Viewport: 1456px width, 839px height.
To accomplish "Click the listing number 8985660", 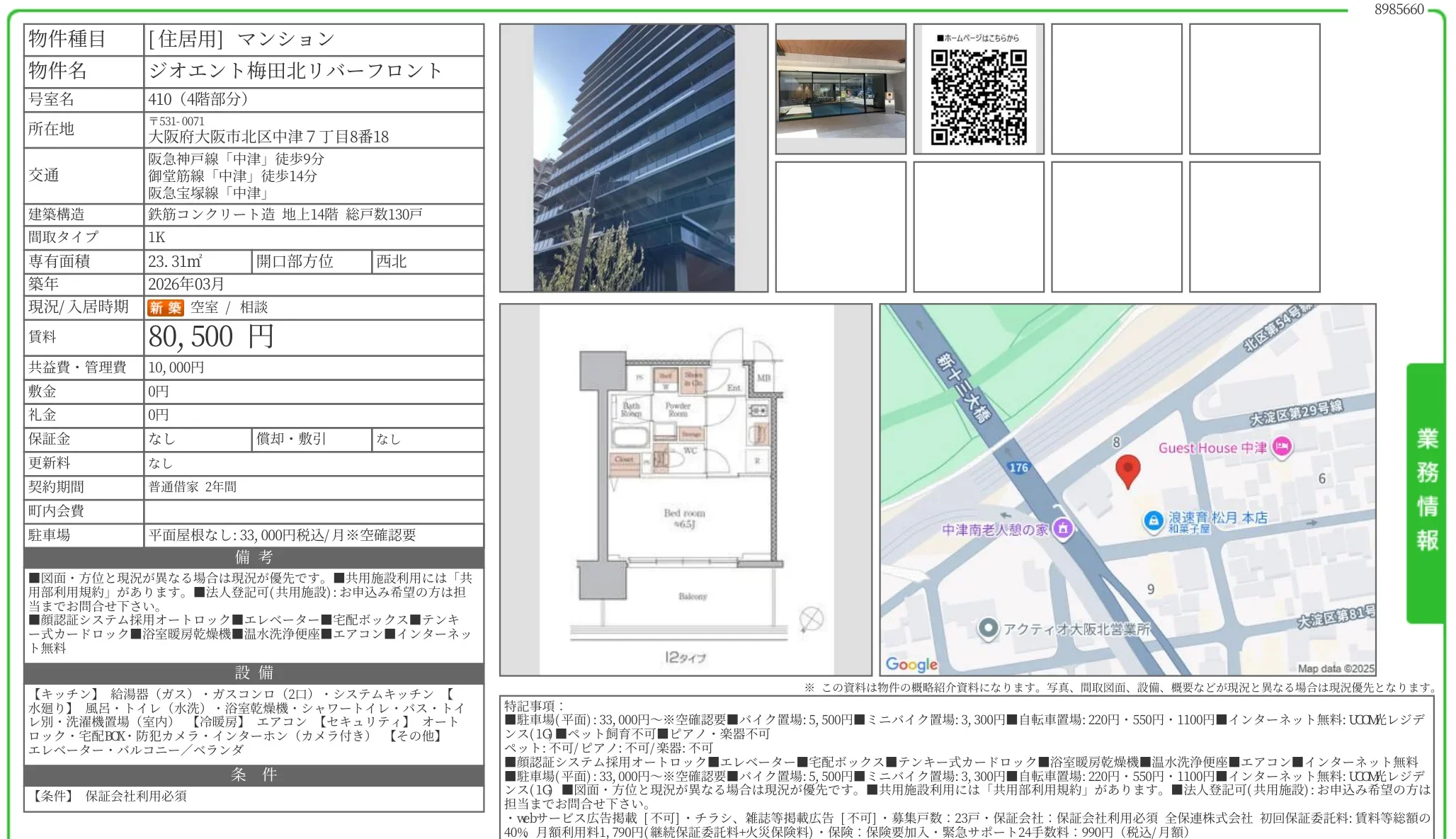I will [x=1399, y=9].
